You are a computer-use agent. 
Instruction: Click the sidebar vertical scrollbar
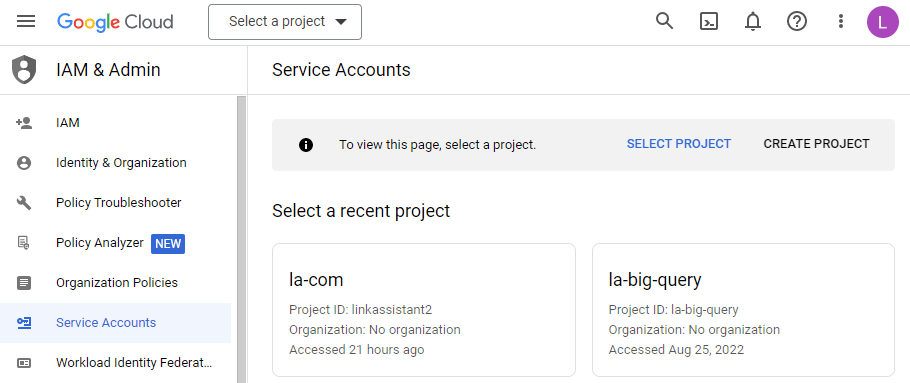point(241,239)
